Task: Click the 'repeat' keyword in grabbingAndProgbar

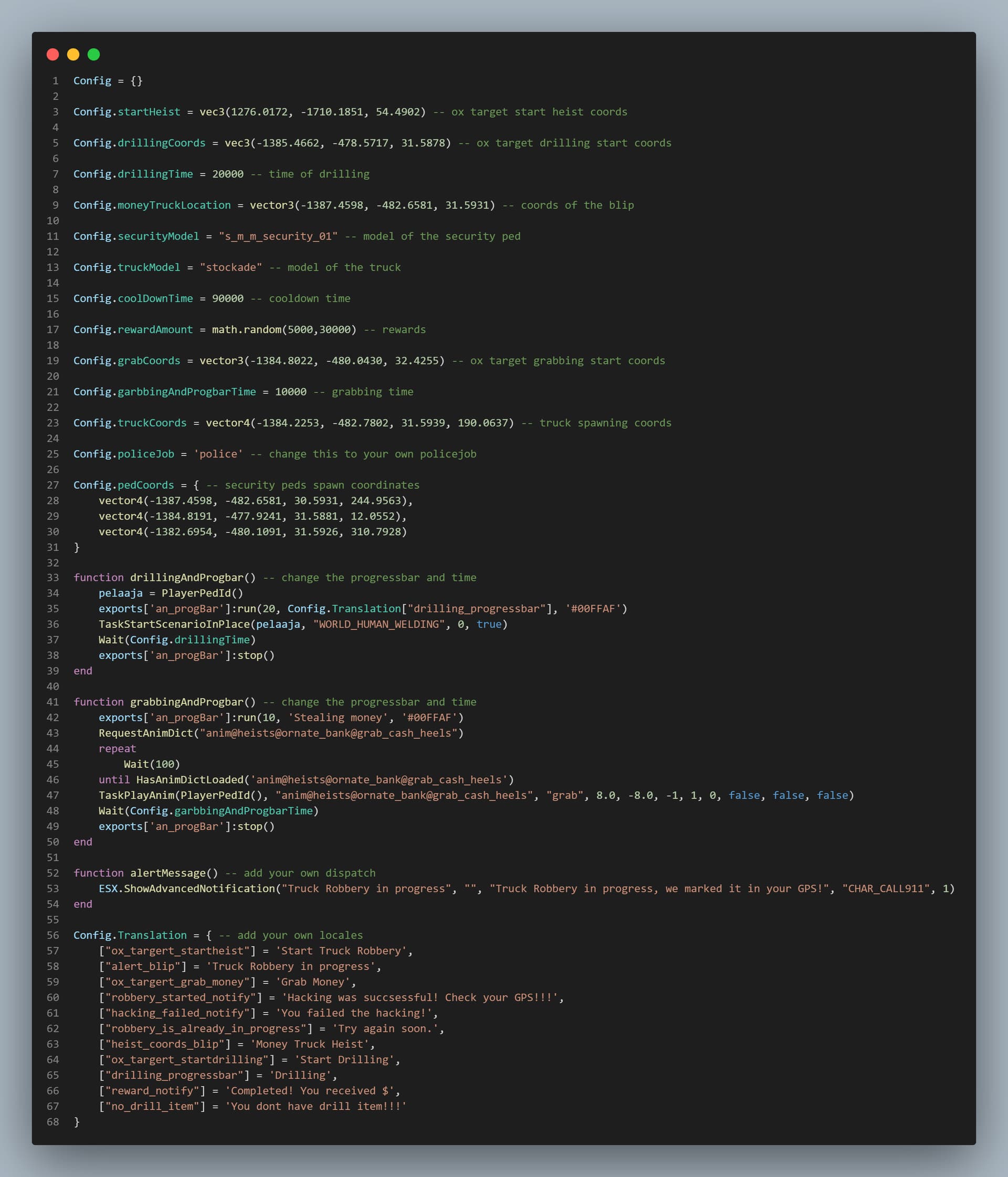Action: click(x=117, y=749)
